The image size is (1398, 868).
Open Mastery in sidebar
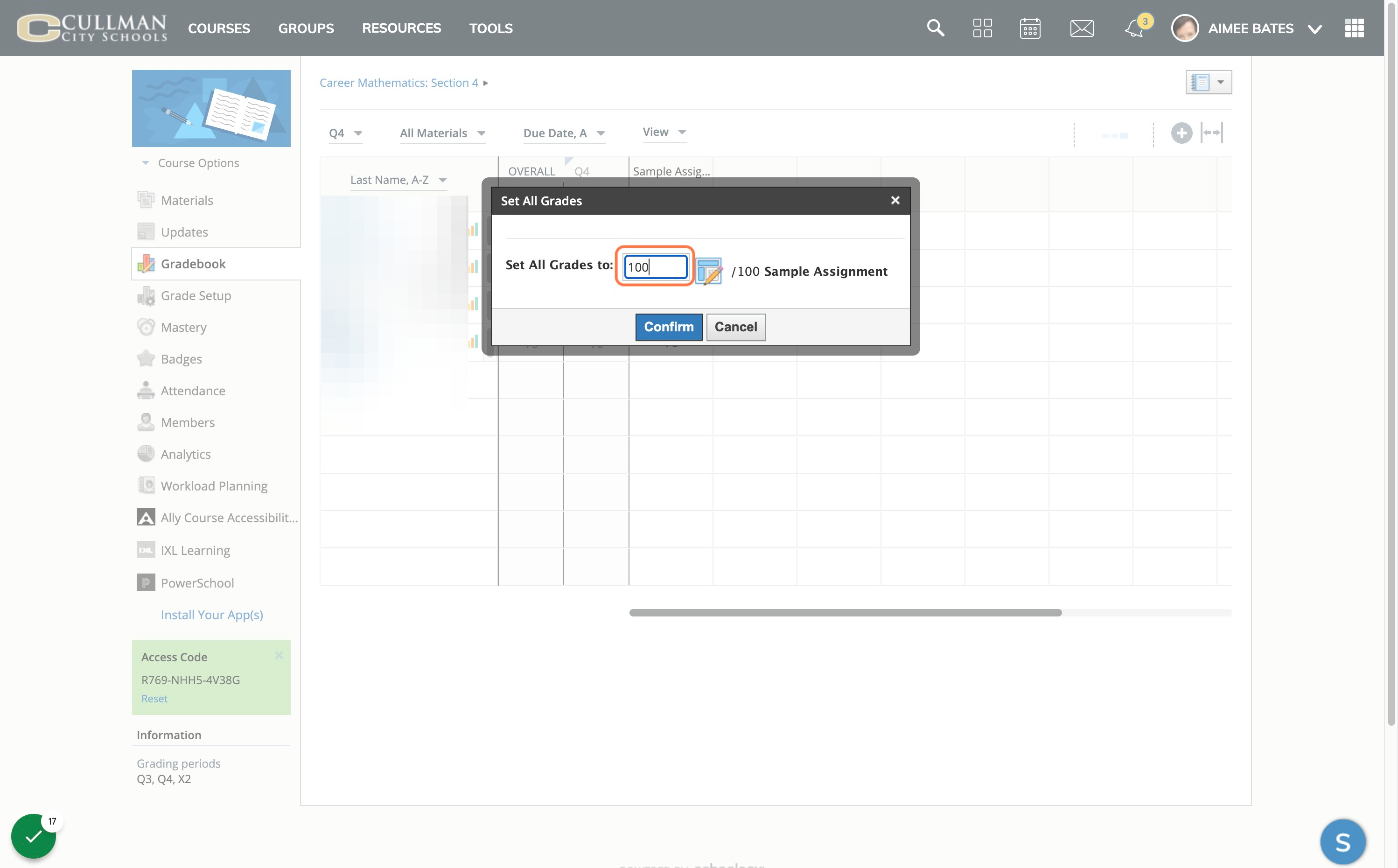(x=183, y=327)
